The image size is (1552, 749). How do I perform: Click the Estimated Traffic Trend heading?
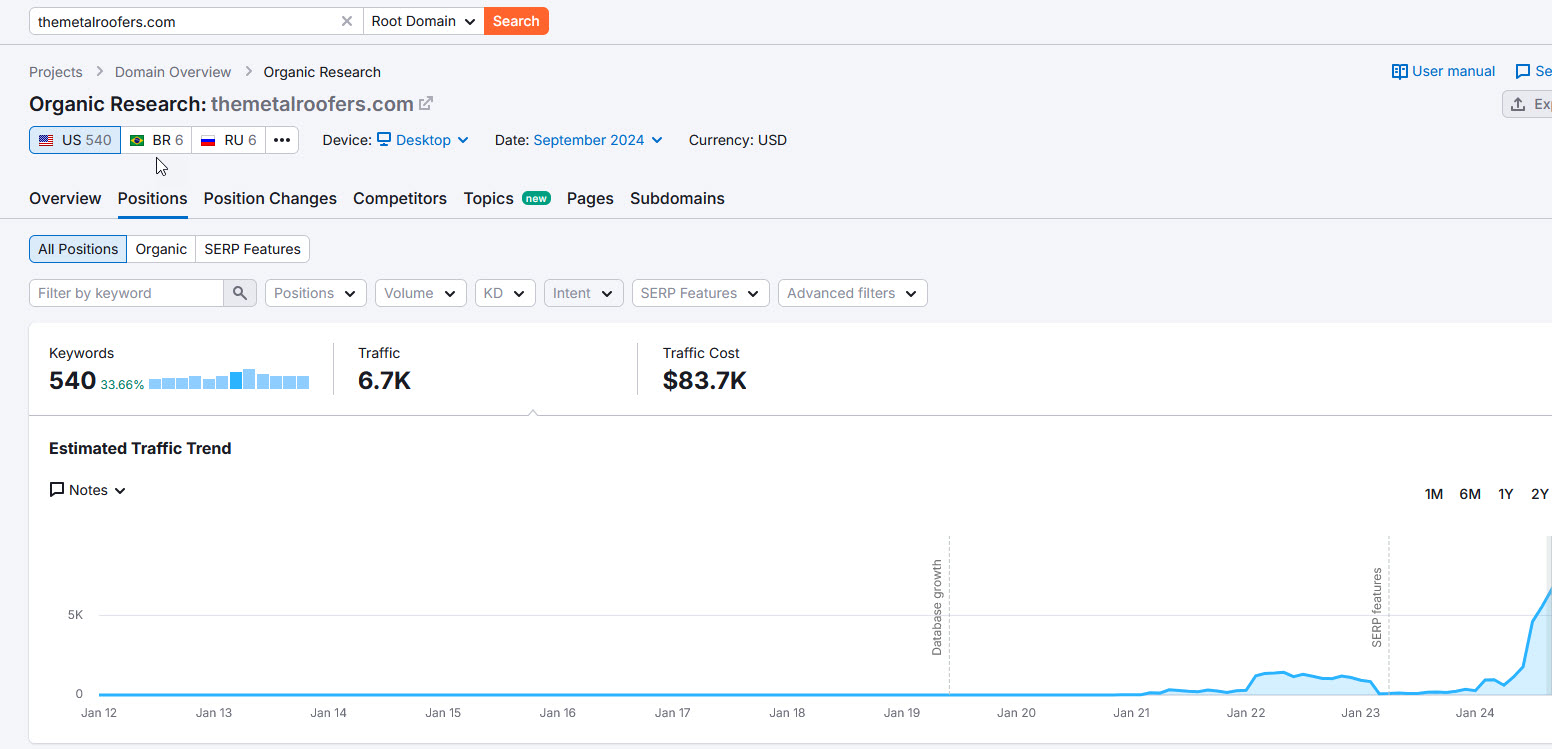coord(140,448)
